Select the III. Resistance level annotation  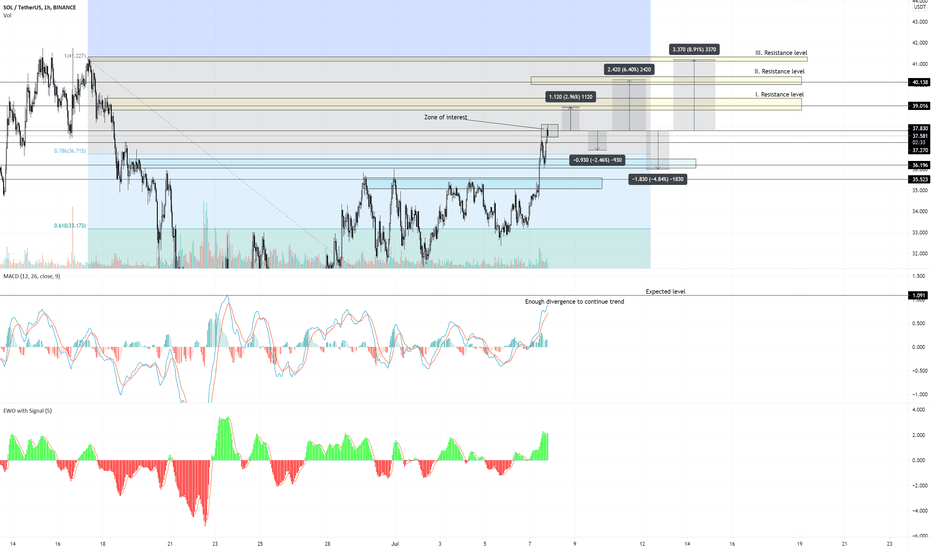pyautogui.click(x=781, y=53)
